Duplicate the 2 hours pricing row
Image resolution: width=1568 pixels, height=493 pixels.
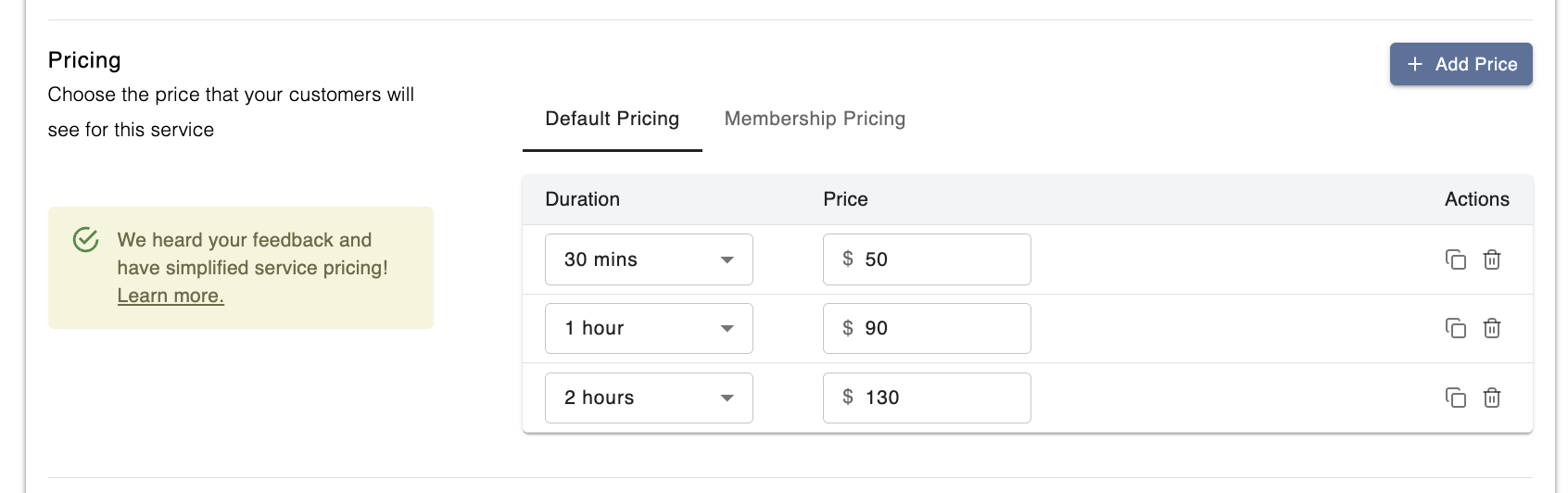coord(1456,398)
